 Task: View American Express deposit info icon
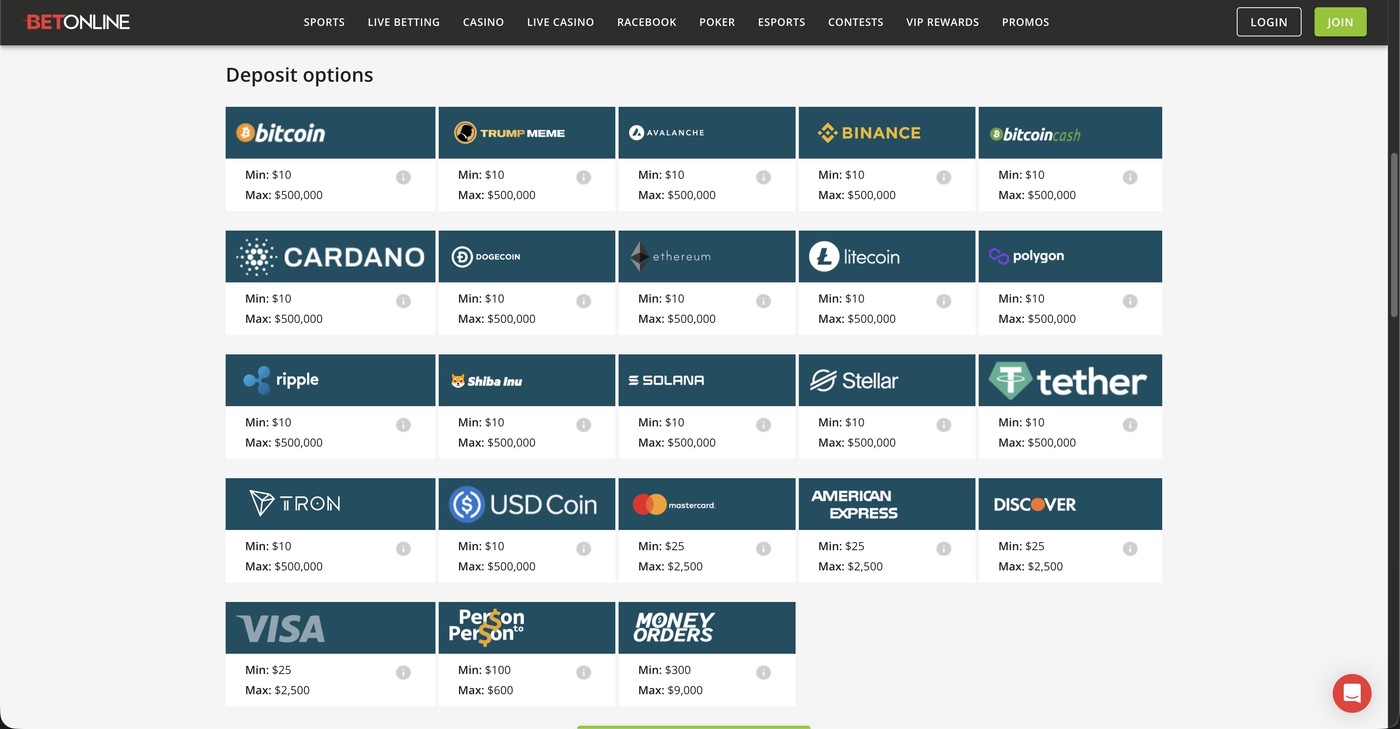[943, 549]
